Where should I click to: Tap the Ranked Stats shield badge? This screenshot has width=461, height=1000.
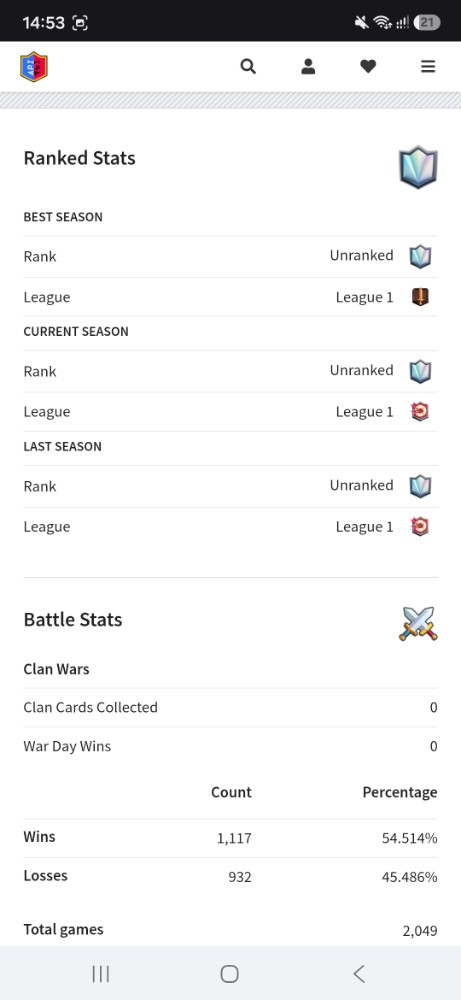coord(418,167)
